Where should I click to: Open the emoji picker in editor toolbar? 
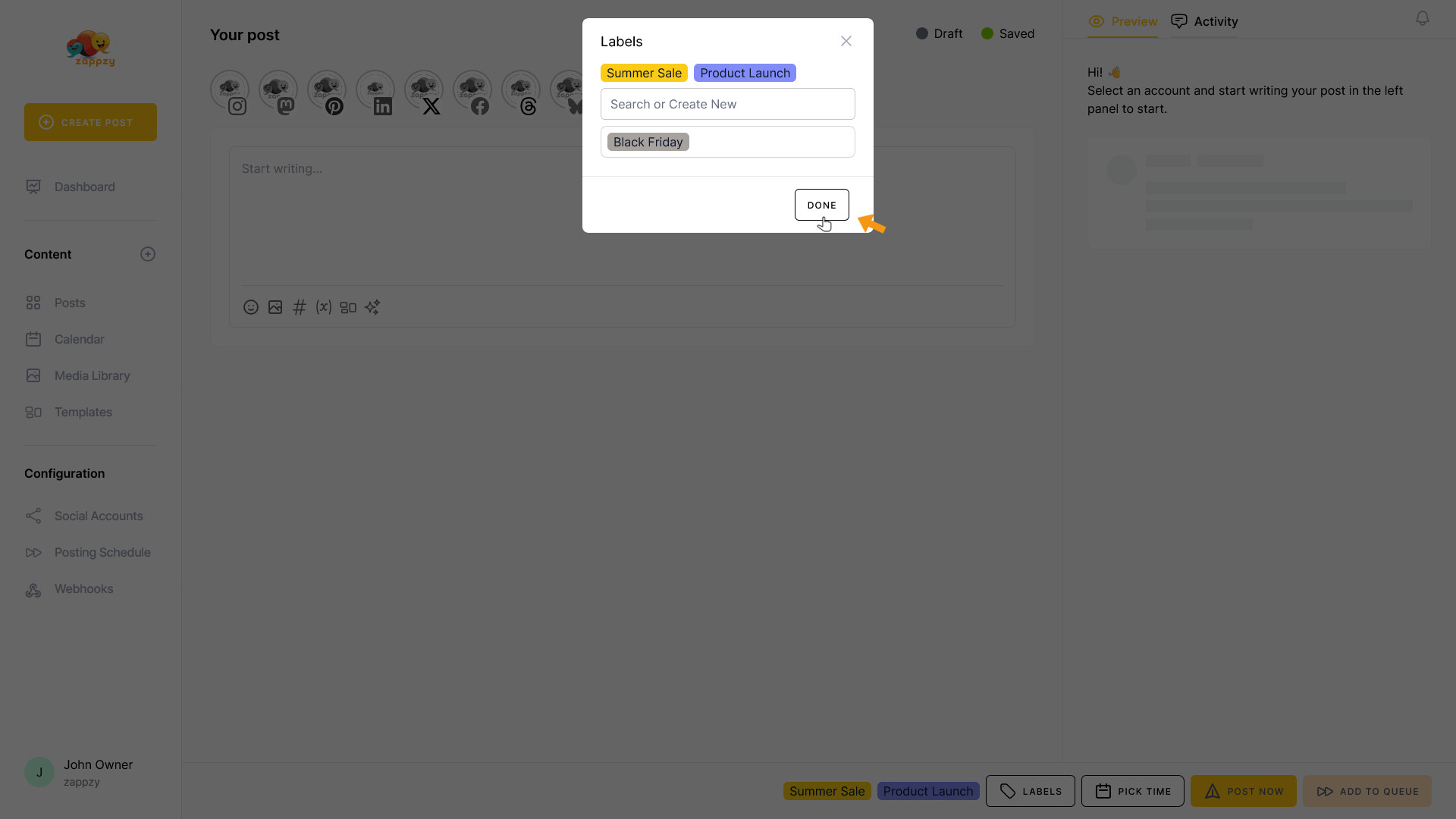click(251, 307)
